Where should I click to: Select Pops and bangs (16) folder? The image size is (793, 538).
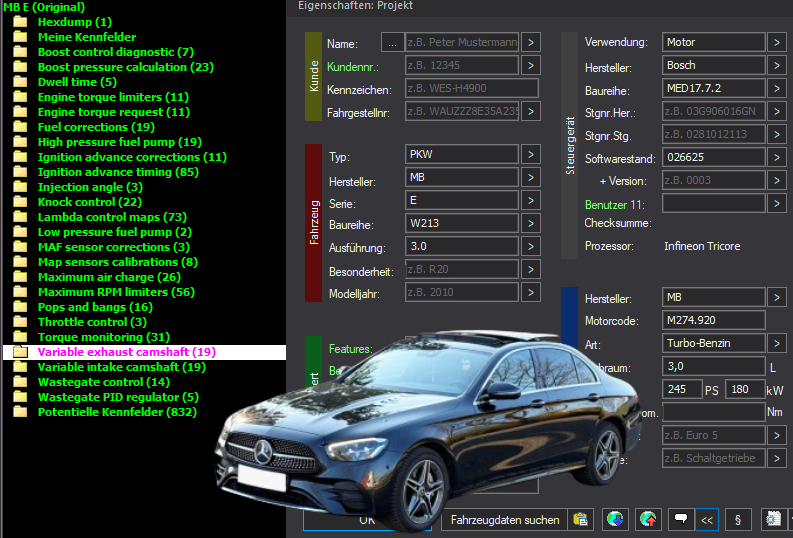(95, 307)
